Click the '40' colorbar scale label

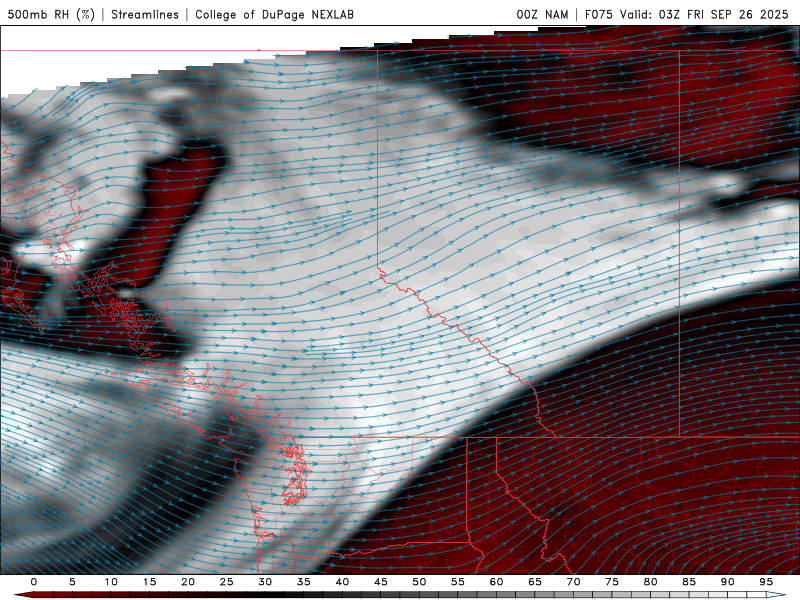[x=342, y=582]
